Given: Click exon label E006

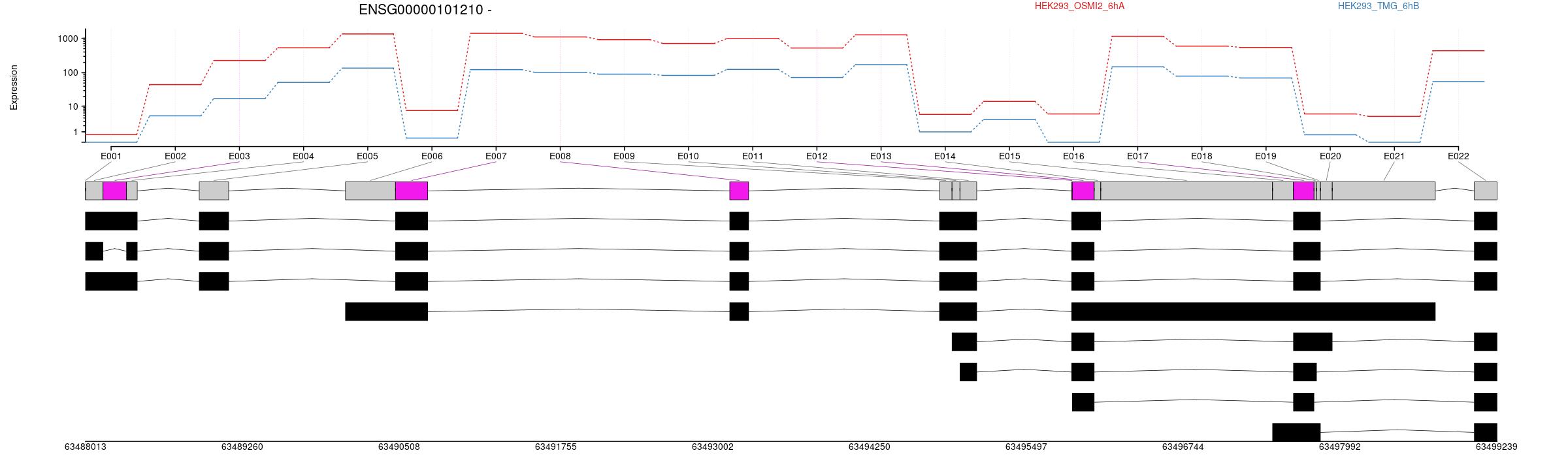Looking at the screenshot, I should point(432,156).
